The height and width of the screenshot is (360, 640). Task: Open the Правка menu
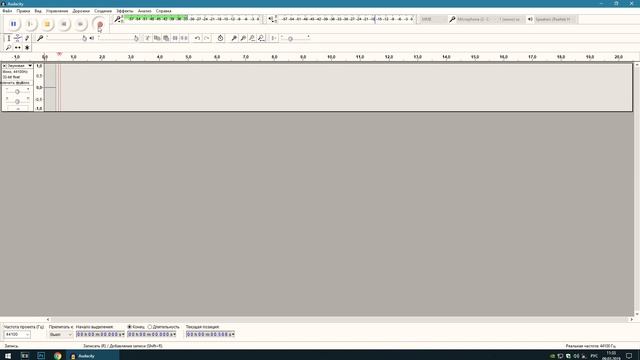(x=23, y=11)
